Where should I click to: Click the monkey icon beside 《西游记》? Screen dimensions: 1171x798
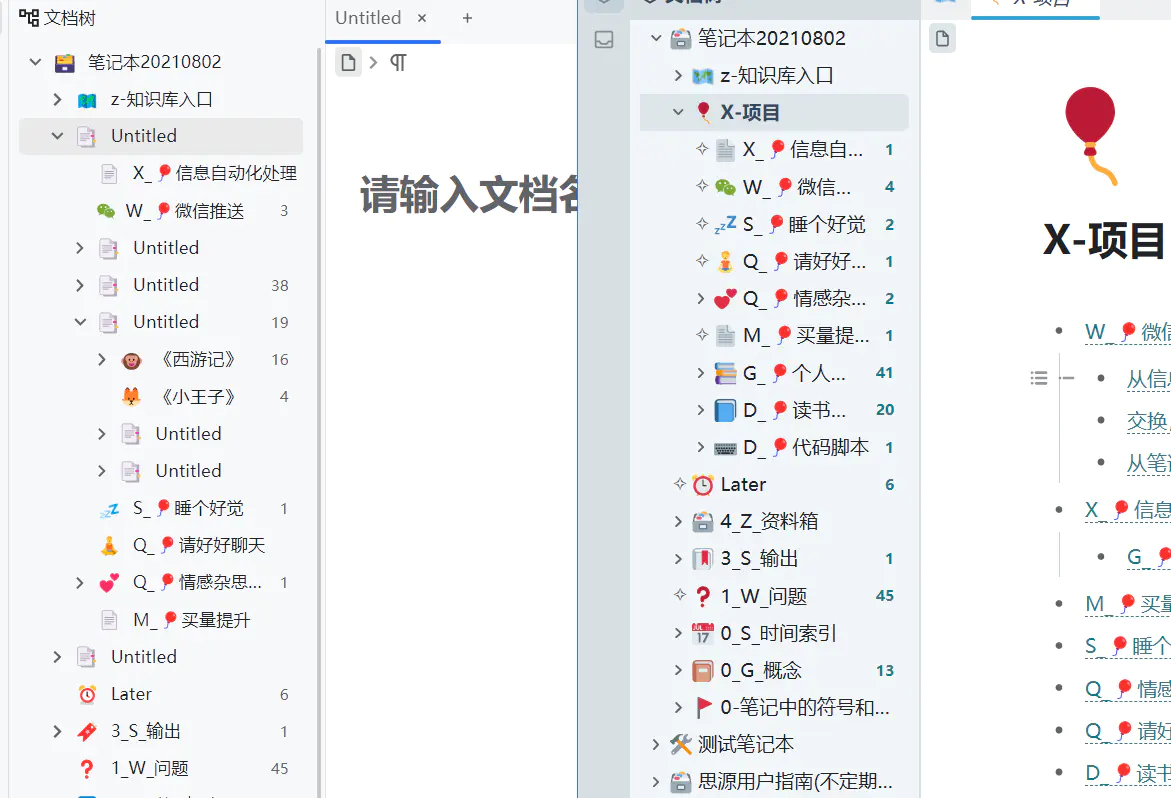point(131,361)
